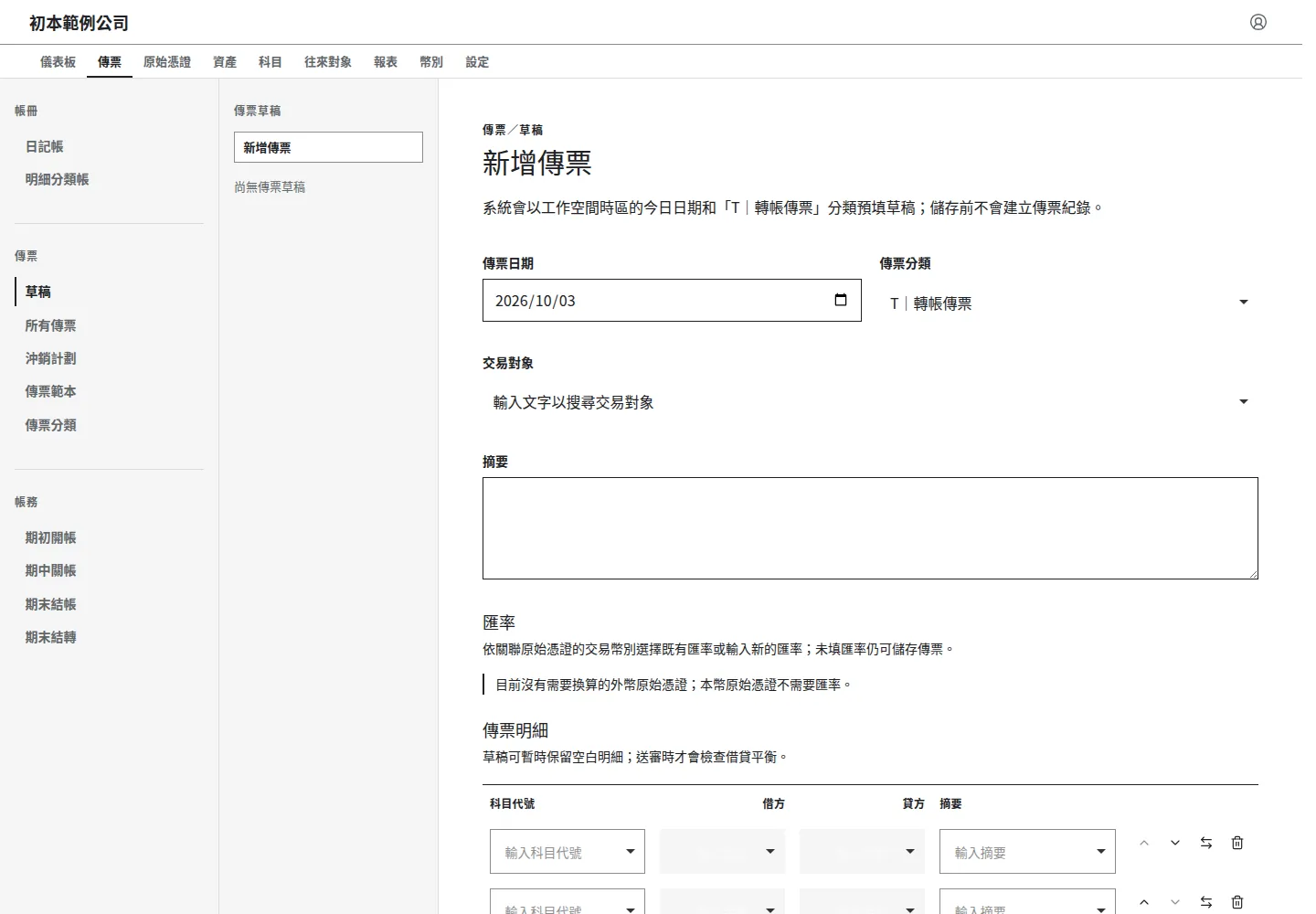This screenshot has width=1316, height=914.
Task: Open 期中關帳 in the sidebar
Action: click(x=110, y=570)
